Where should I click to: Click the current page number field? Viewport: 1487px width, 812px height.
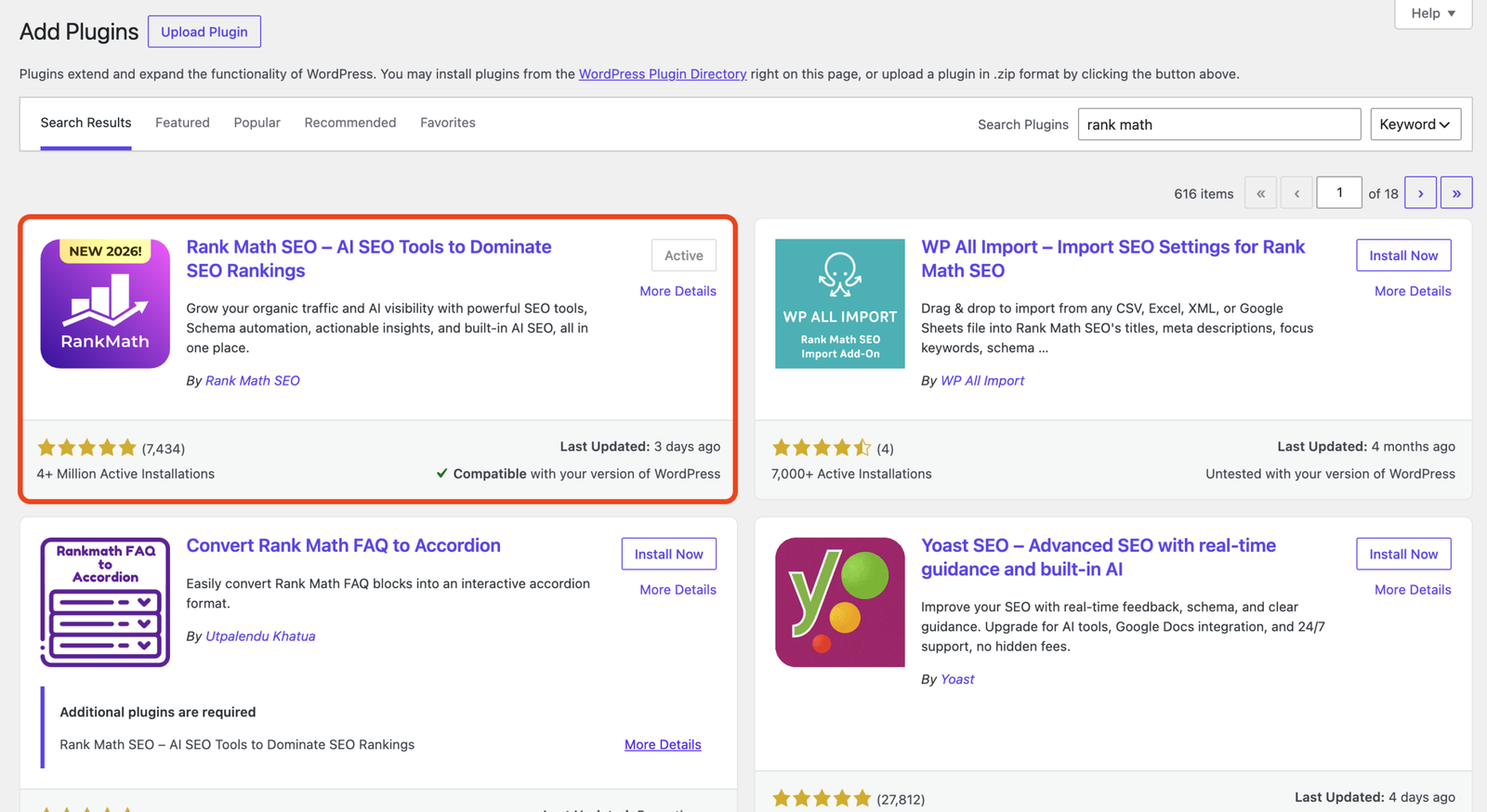click(1339, 192)
